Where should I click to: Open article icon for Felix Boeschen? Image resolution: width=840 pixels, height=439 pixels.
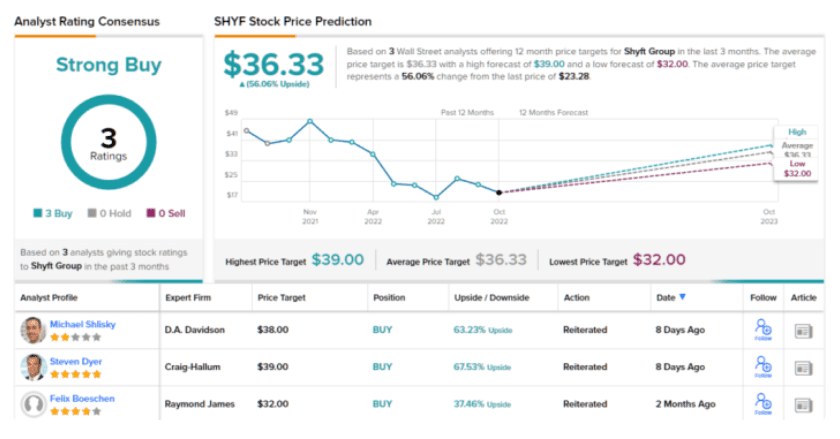coord(803,403)
